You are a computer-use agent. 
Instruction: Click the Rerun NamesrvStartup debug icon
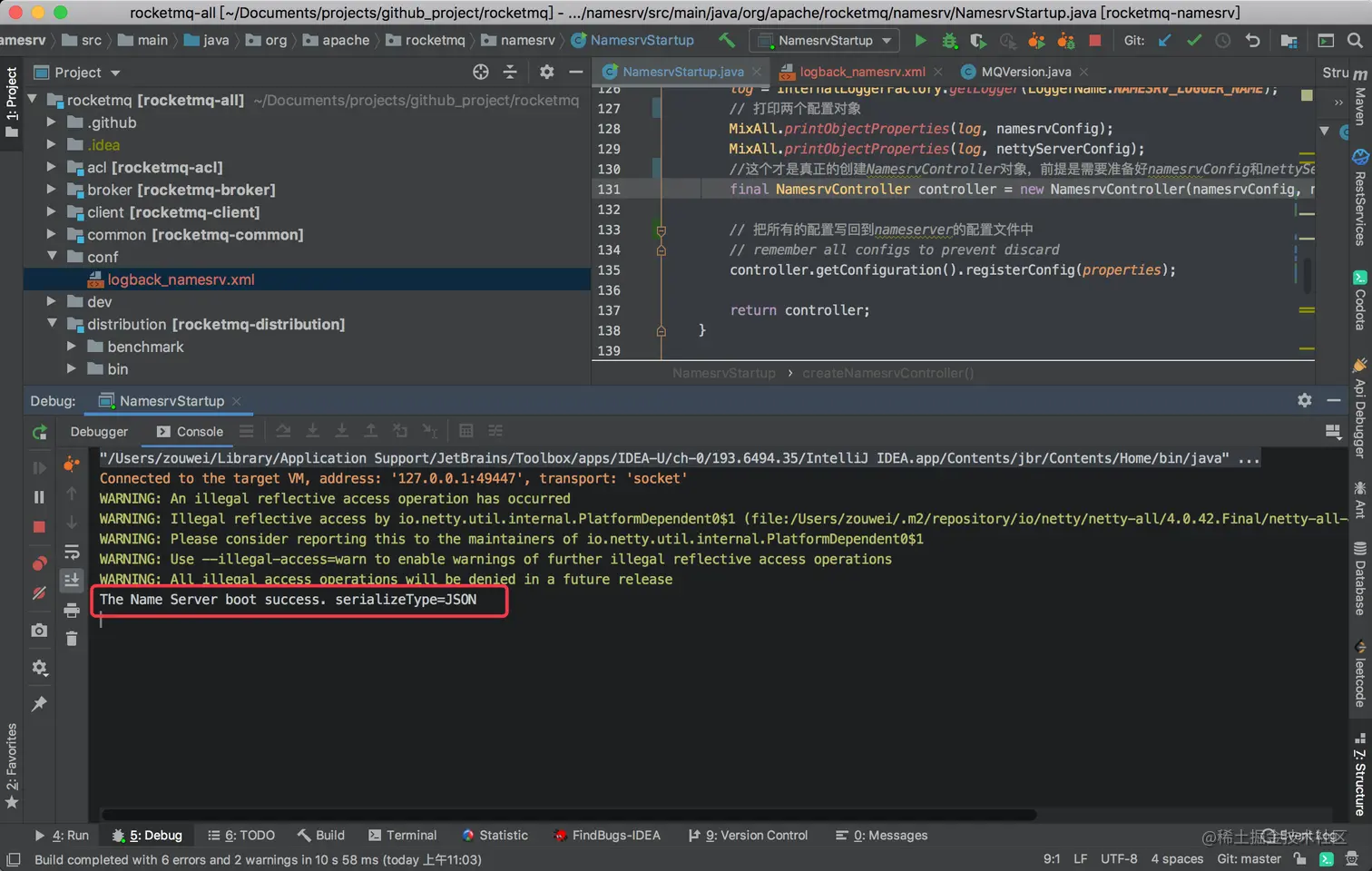click(39, 433)
